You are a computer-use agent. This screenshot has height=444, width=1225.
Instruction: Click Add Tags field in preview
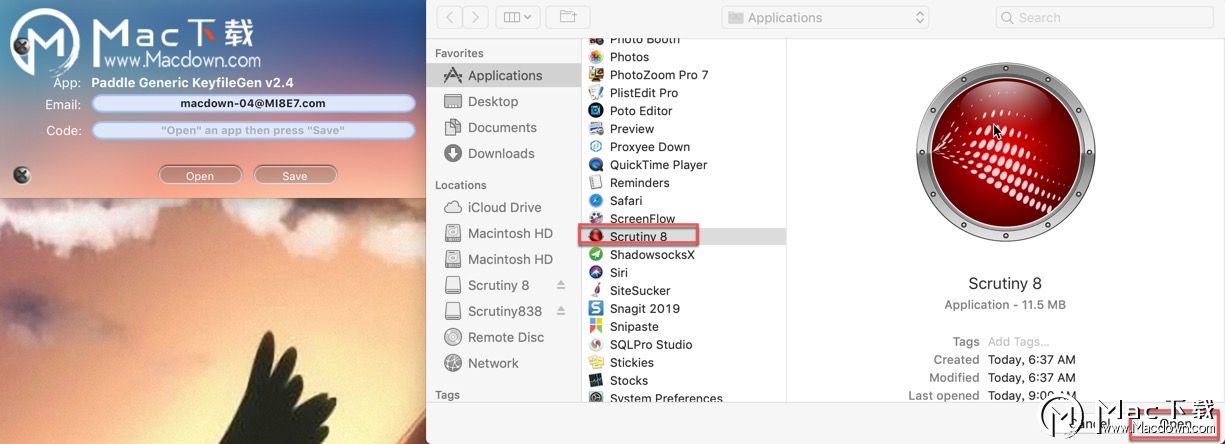(1018, 341)
